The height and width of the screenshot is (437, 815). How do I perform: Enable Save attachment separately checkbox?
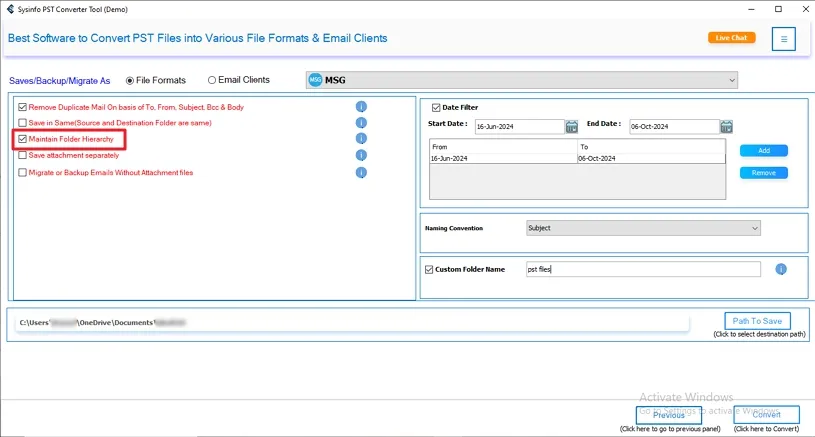coord(23,156)
